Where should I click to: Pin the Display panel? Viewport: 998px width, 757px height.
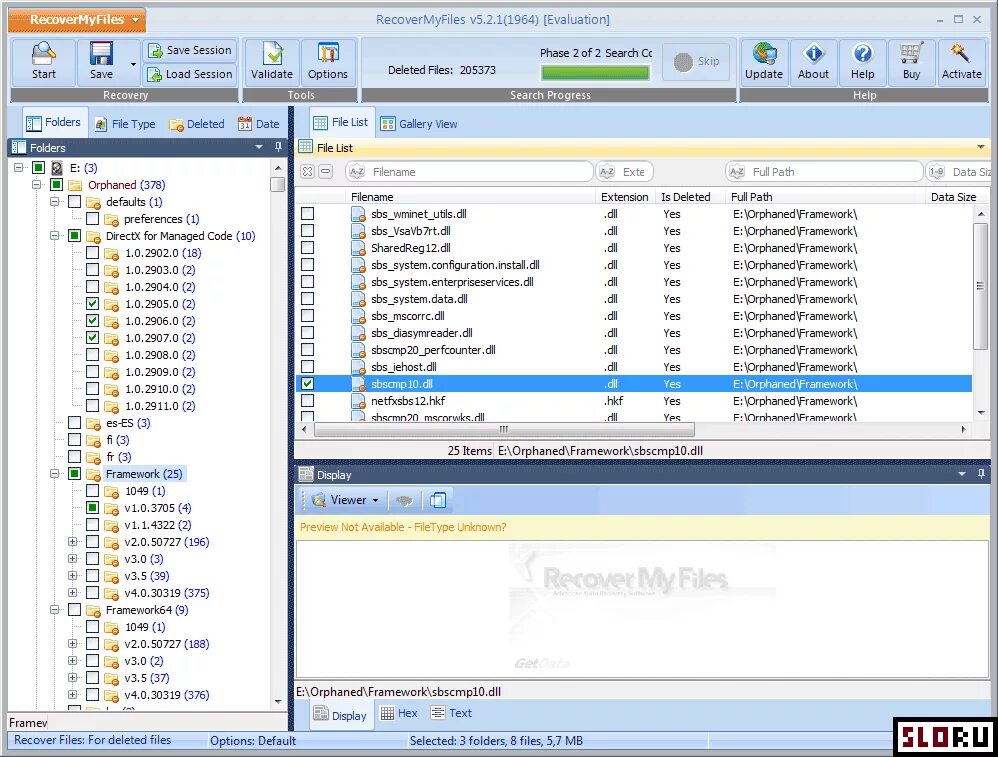point(981,474)
